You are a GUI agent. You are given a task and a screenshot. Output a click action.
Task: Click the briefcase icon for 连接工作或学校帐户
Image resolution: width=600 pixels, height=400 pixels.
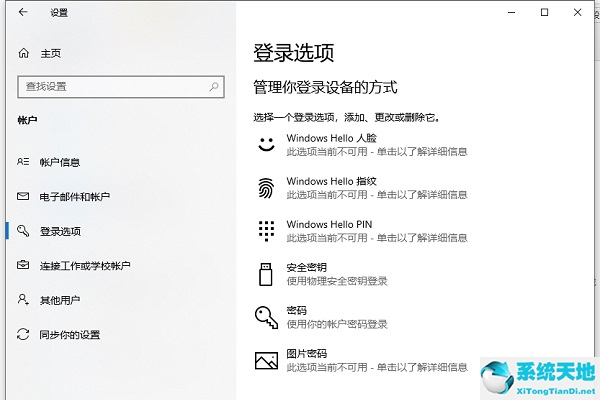coord(23,265)
